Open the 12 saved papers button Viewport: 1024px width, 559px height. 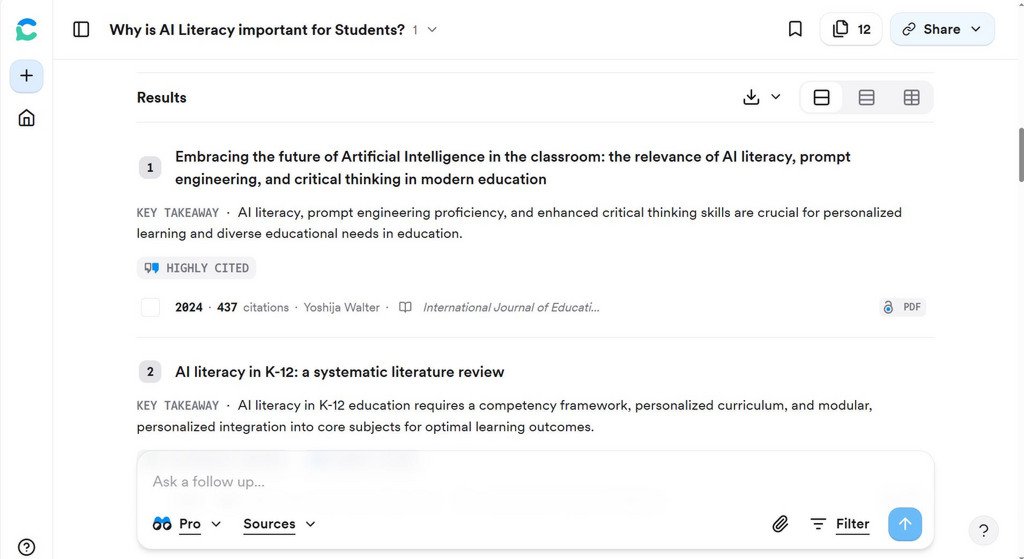[x=851, y=30]
